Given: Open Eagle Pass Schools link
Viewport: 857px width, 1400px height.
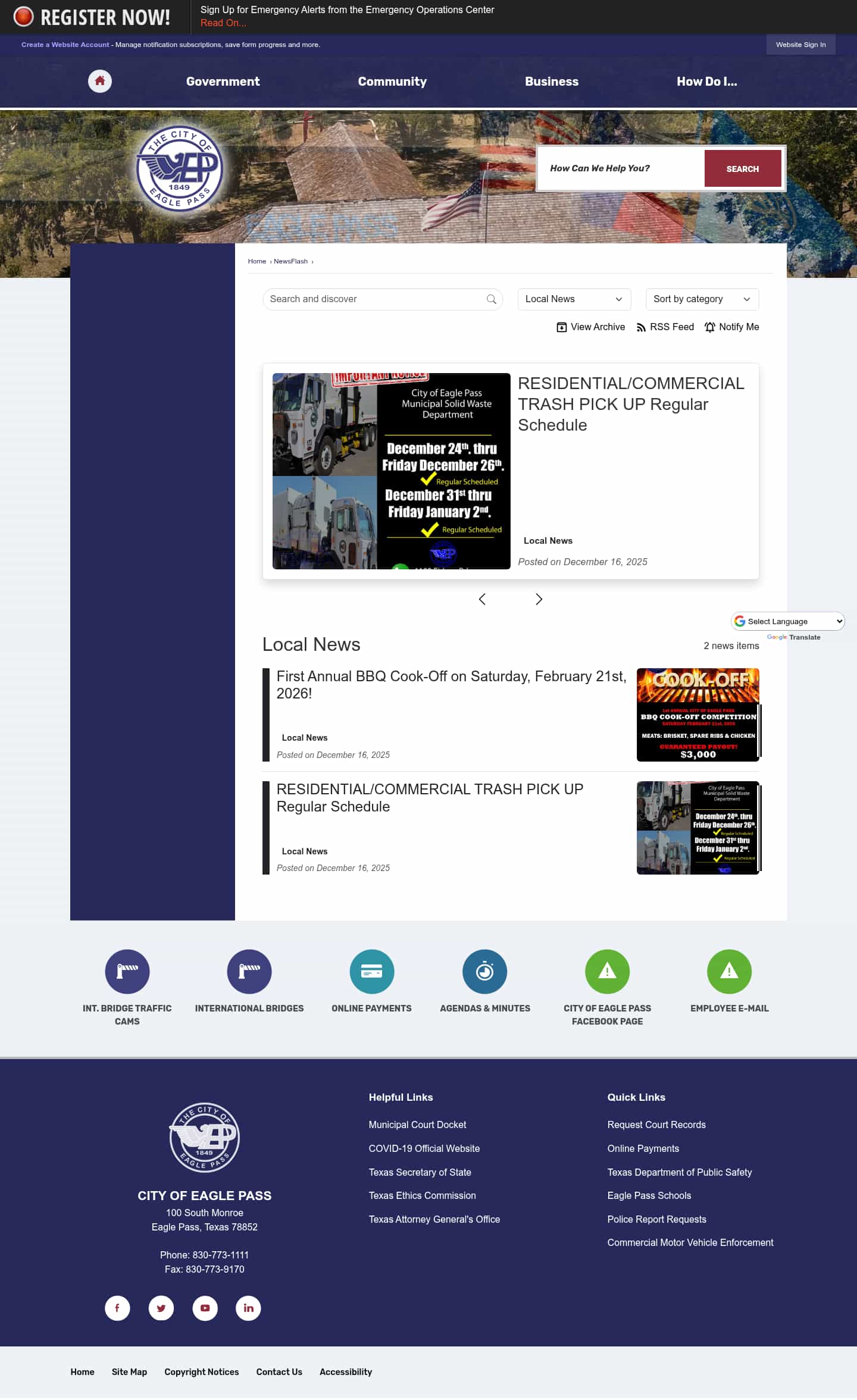Looking at the screenshot, I should [x=649, y=1195].
